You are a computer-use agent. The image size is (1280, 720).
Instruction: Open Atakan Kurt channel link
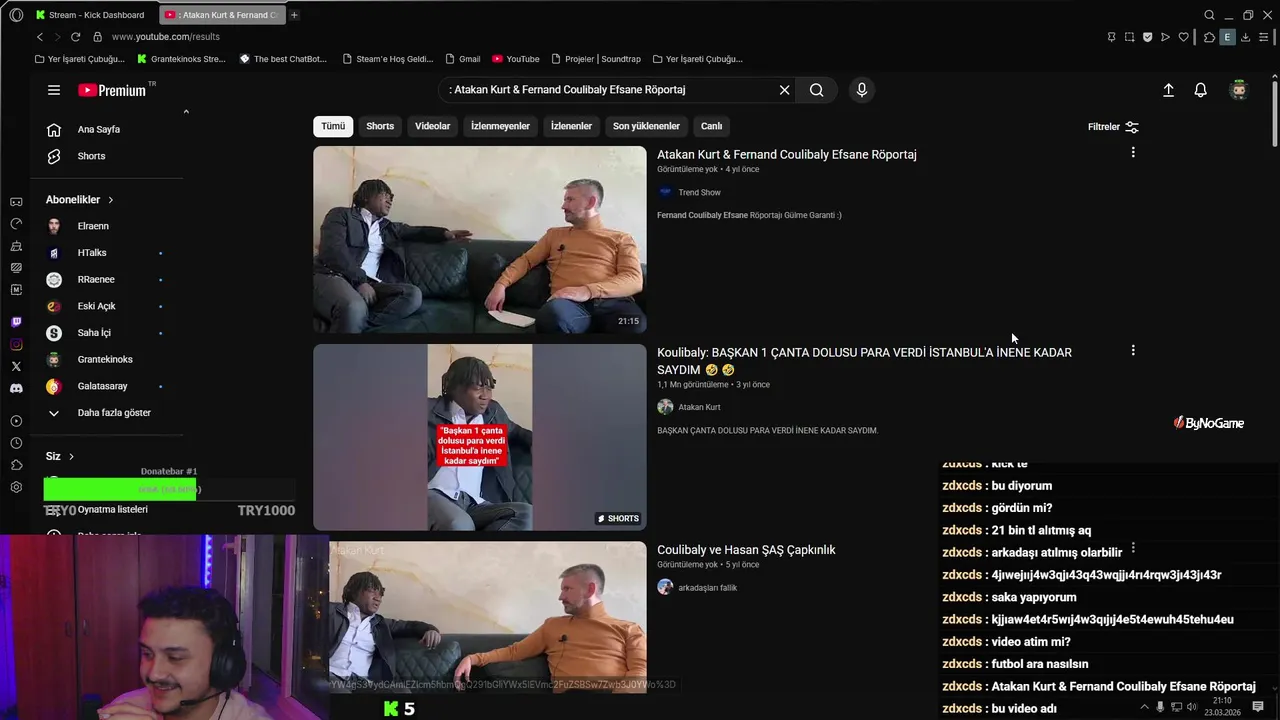(699, 407)
